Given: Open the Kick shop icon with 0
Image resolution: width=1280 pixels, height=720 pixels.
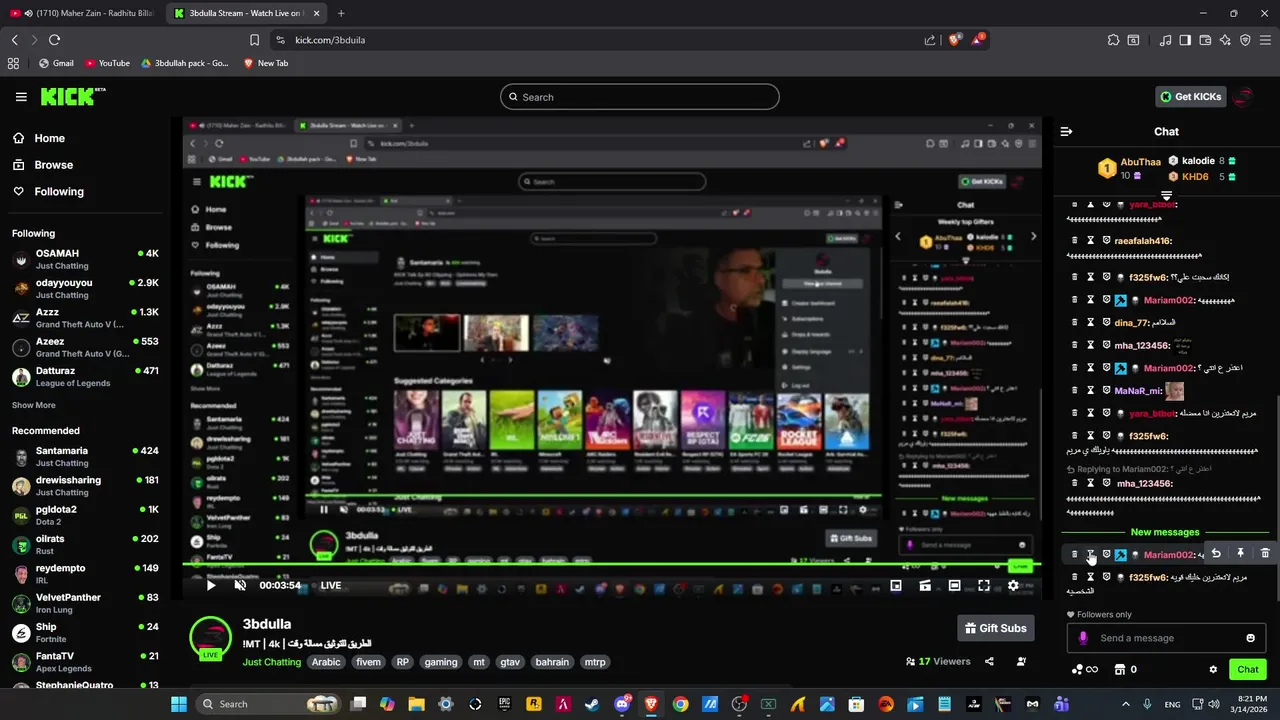Looking at the screenshot, I should (1125, 669).
